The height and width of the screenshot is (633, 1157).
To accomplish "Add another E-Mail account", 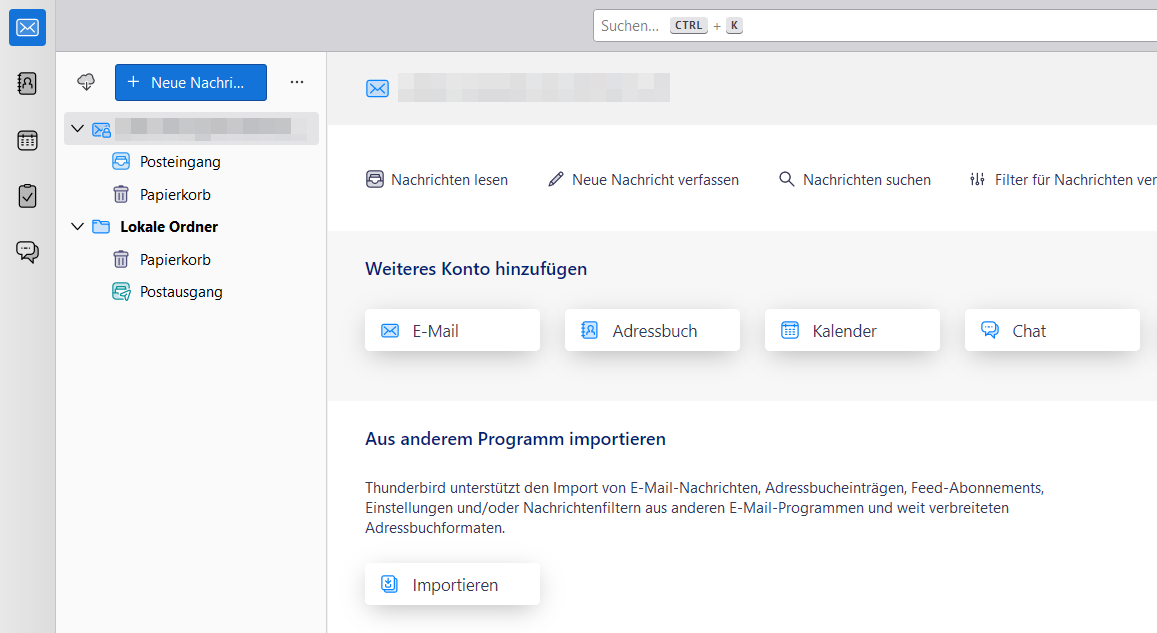I will tap(452, 331).
